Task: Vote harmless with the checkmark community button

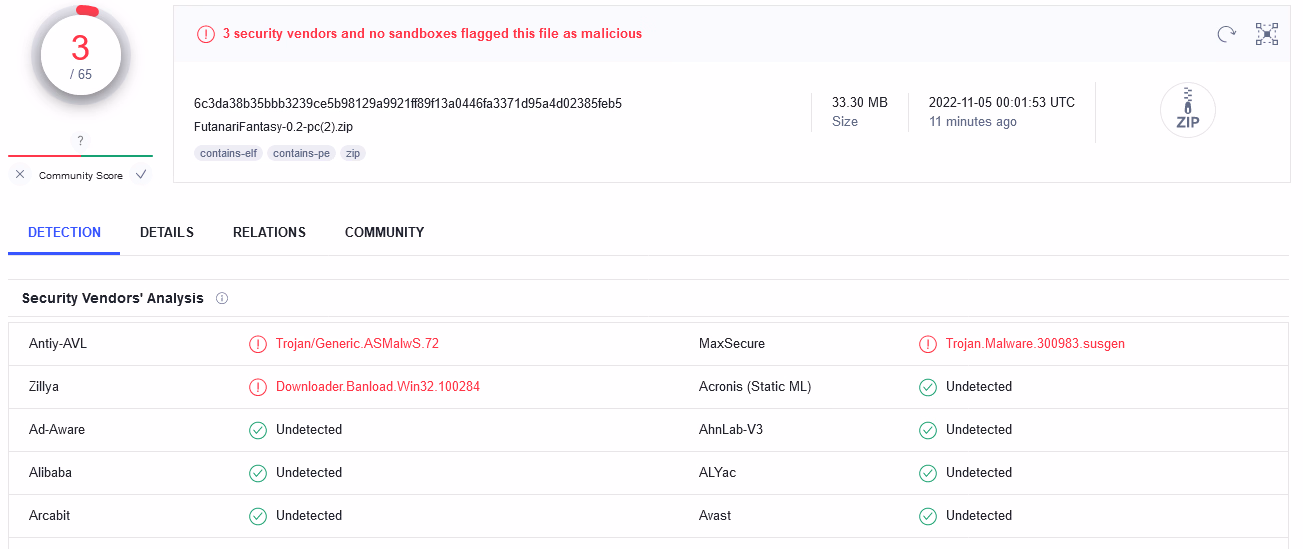Action: (x=141, y=175)
